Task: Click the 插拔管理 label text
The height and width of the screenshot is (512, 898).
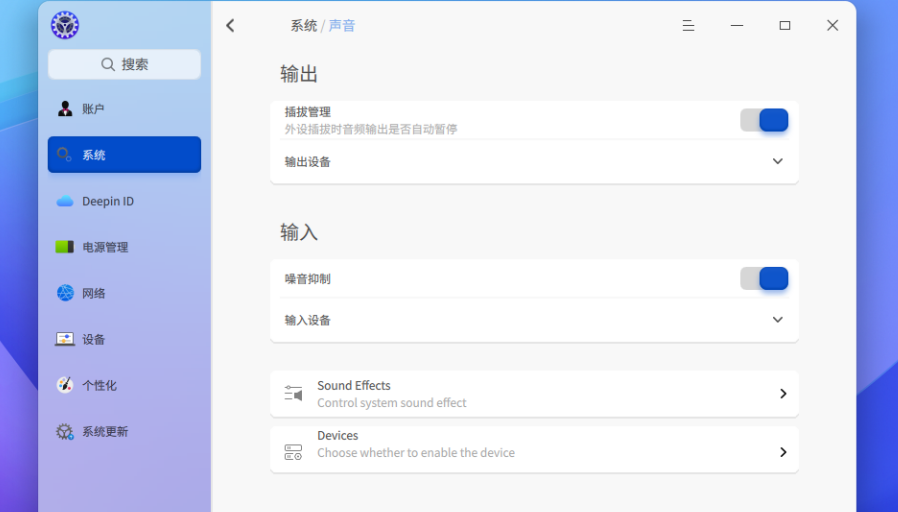Action: coord(308,112)
